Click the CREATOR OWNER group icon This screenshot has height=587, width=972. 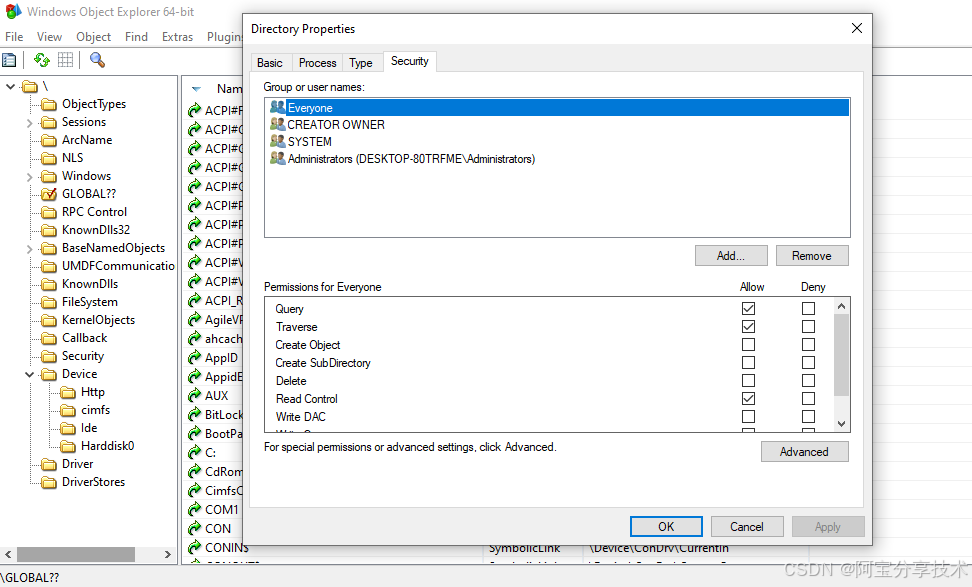[x=278, y=124]
